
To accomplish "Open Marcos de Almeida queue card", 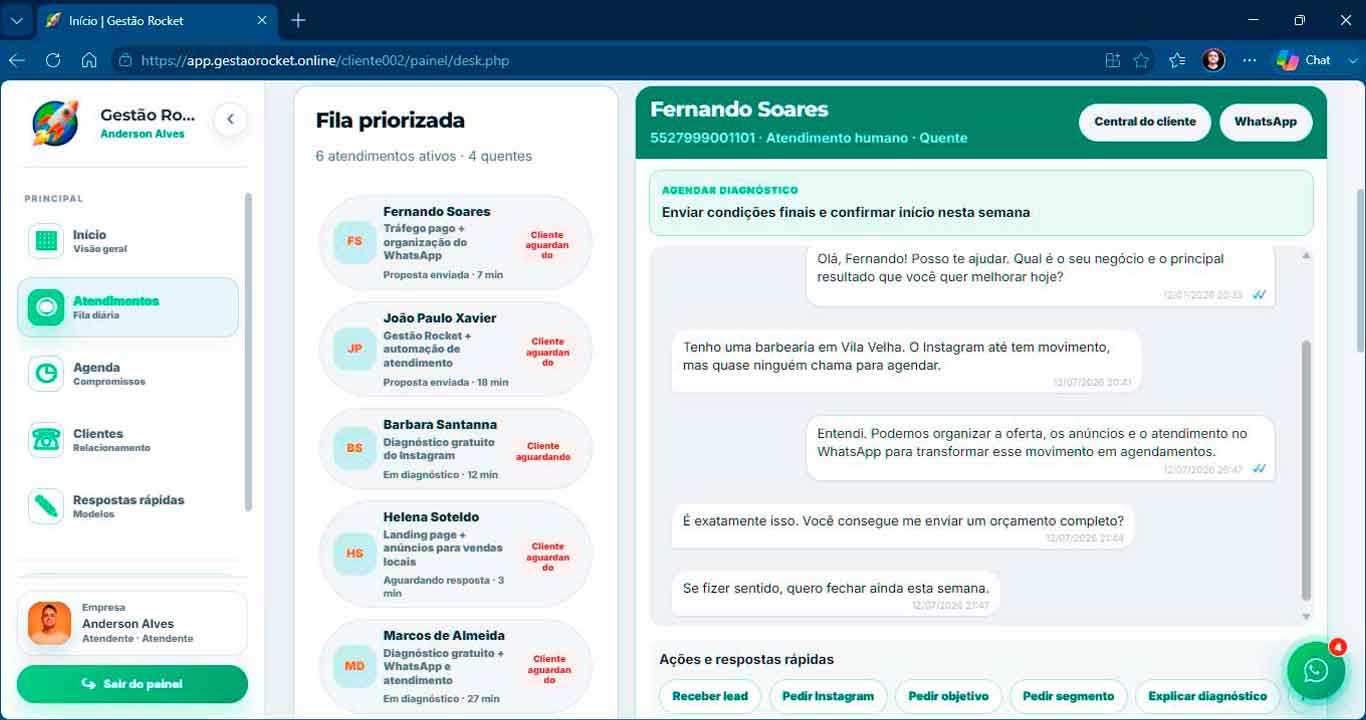I will pos(456,665).
